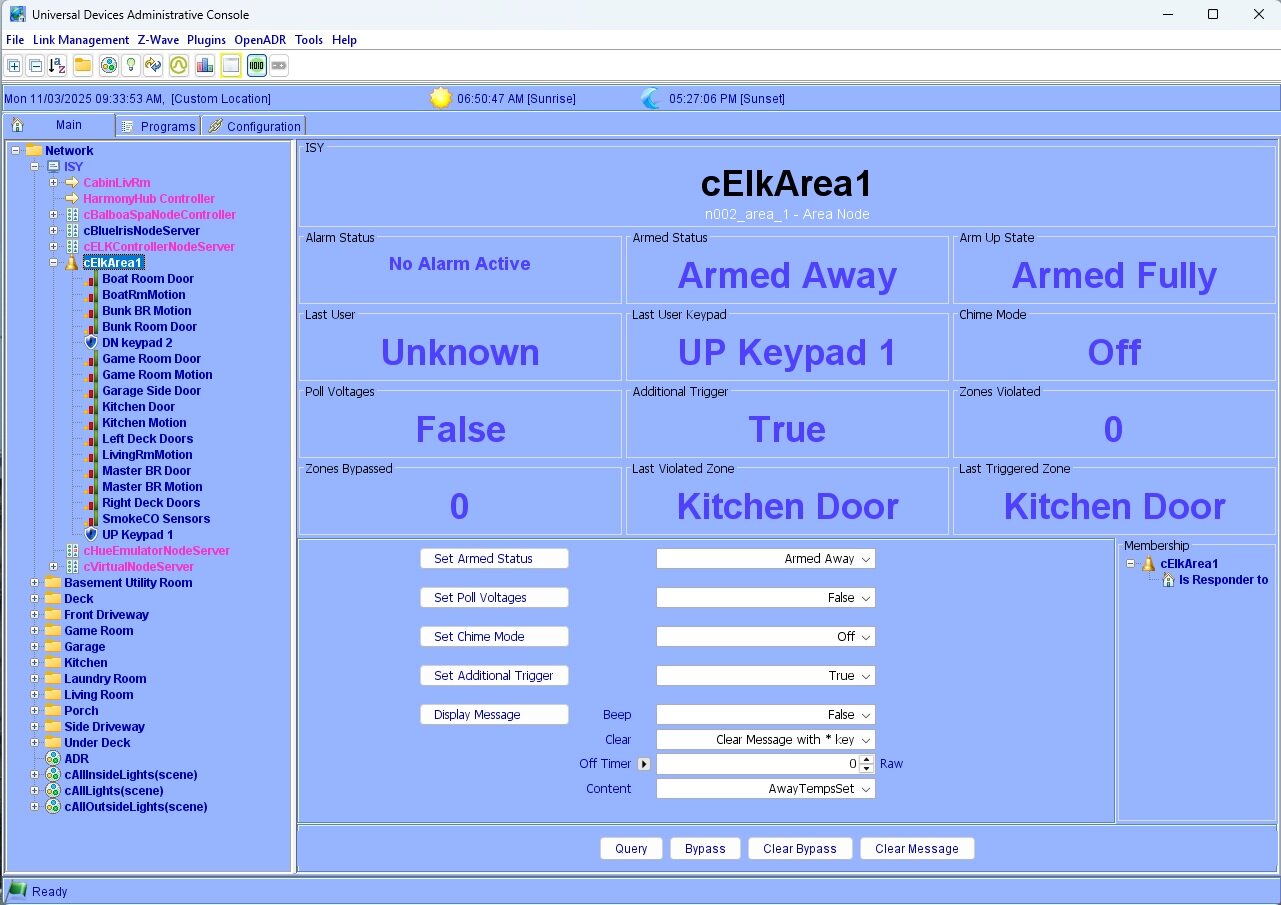Expand the Garage folder in tree

pyautogui.click(x=35, y=647)
